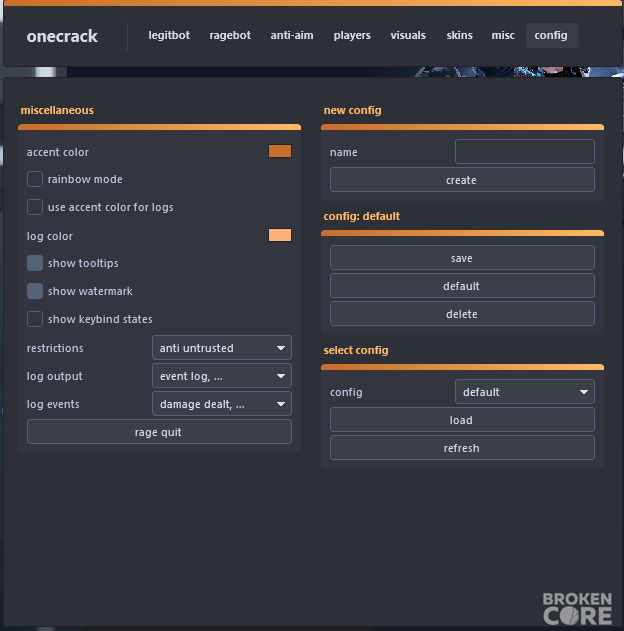Select the misc tab
624x631 pixels.
coord(503,35)
